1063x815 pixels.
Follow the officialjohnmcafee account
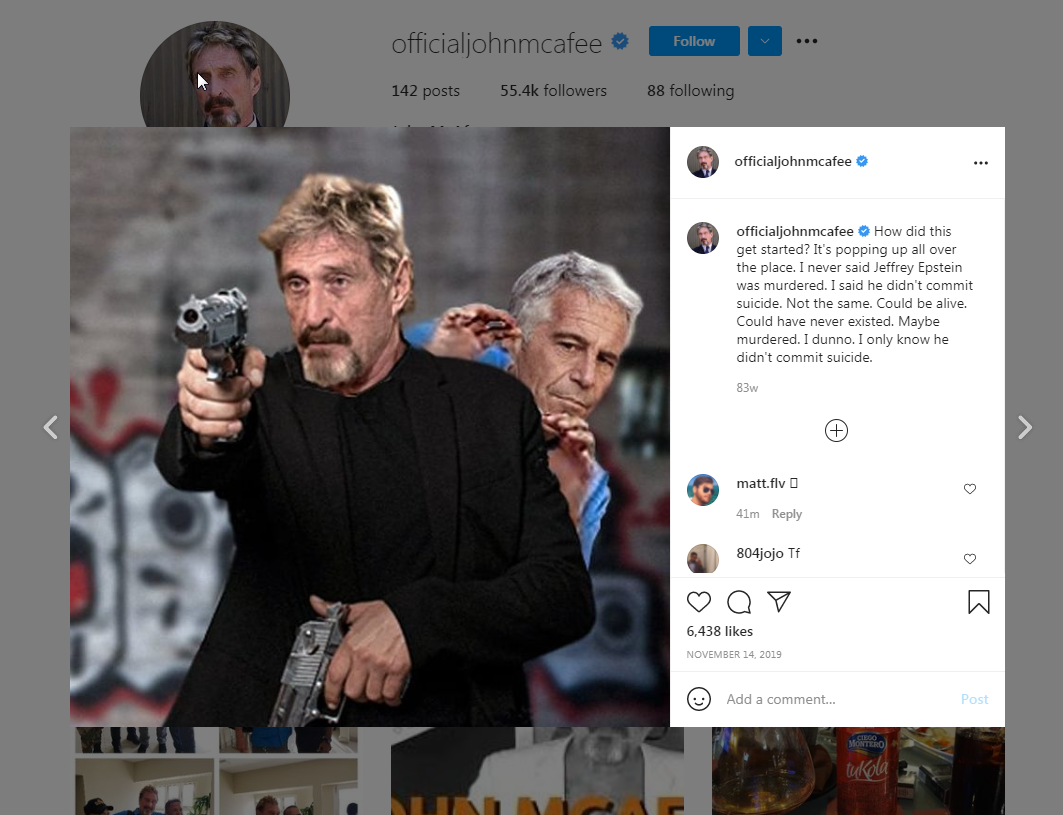[694, 41]
